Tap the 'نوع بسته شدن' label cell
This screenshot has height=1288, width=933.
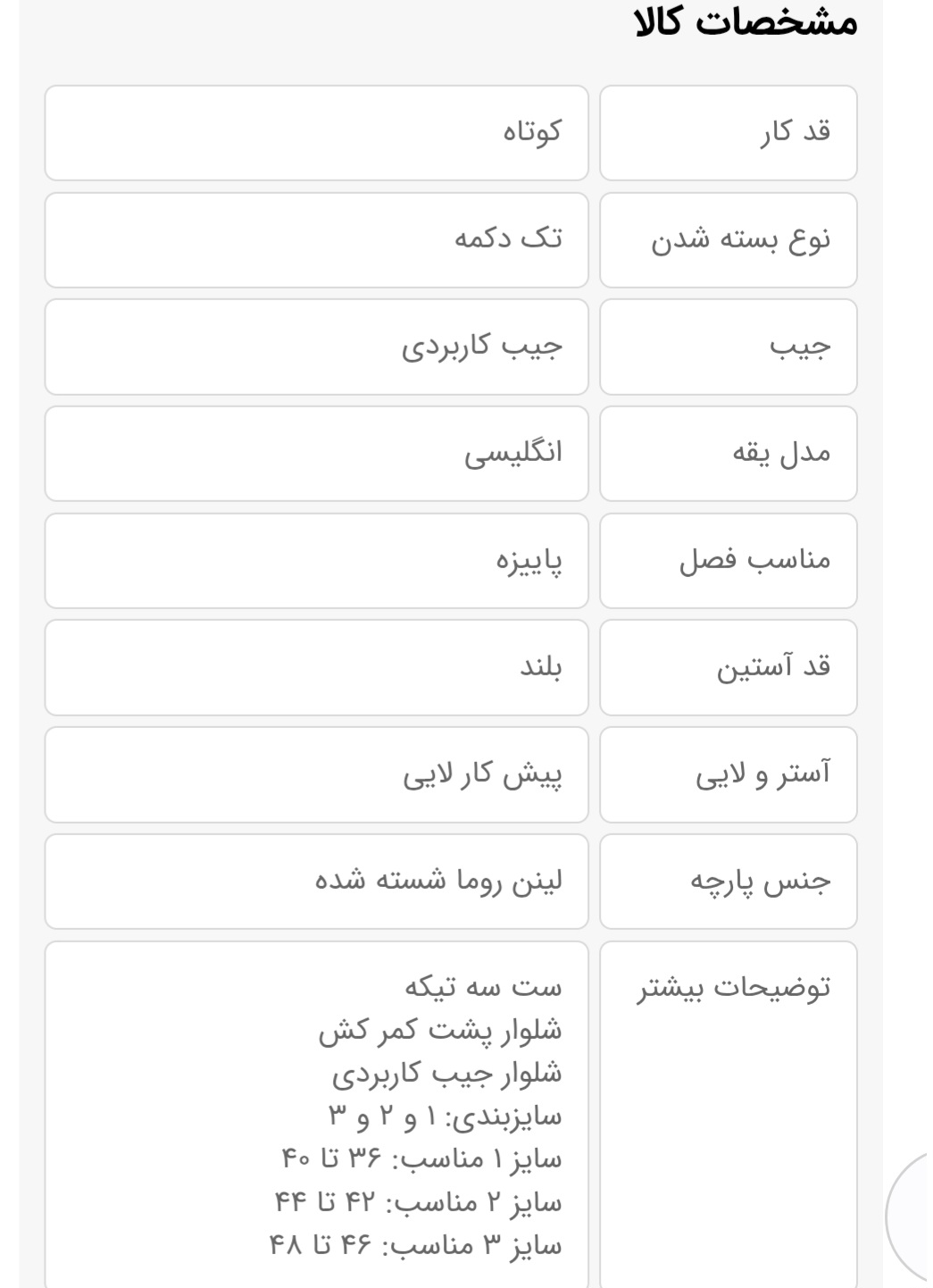coord(729,240)
